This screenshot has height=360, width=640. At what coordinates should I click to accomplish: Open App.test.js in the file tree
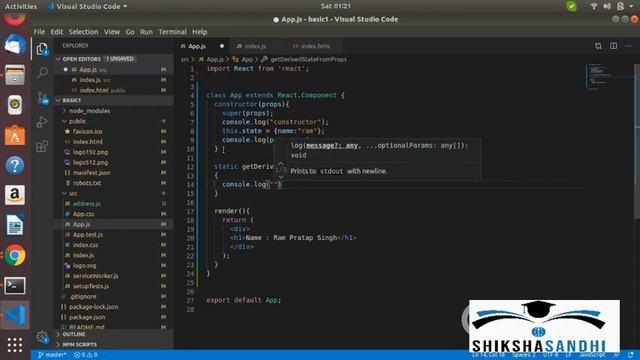[87, 235]
